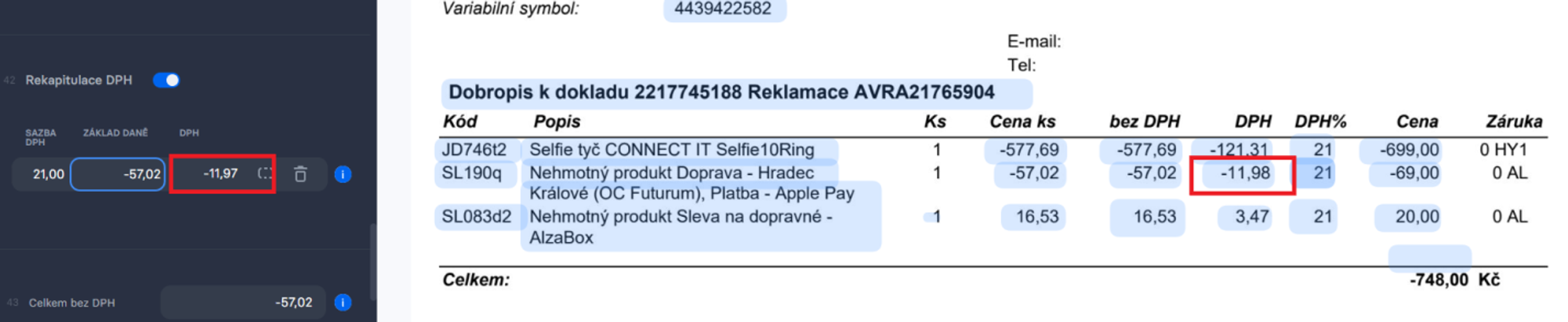Select the SL190q code highlight

[474, 173]
